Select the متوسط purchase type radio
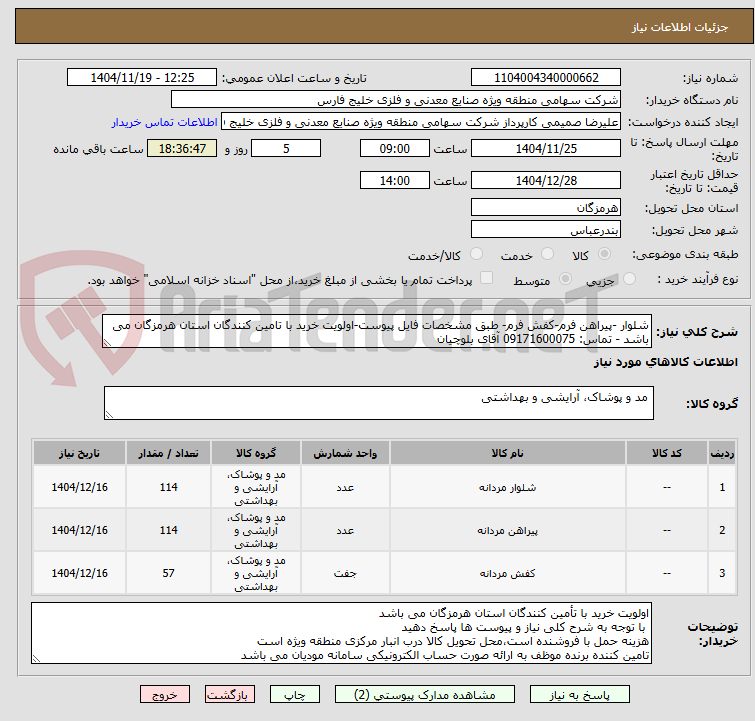 tap(565, 279)
